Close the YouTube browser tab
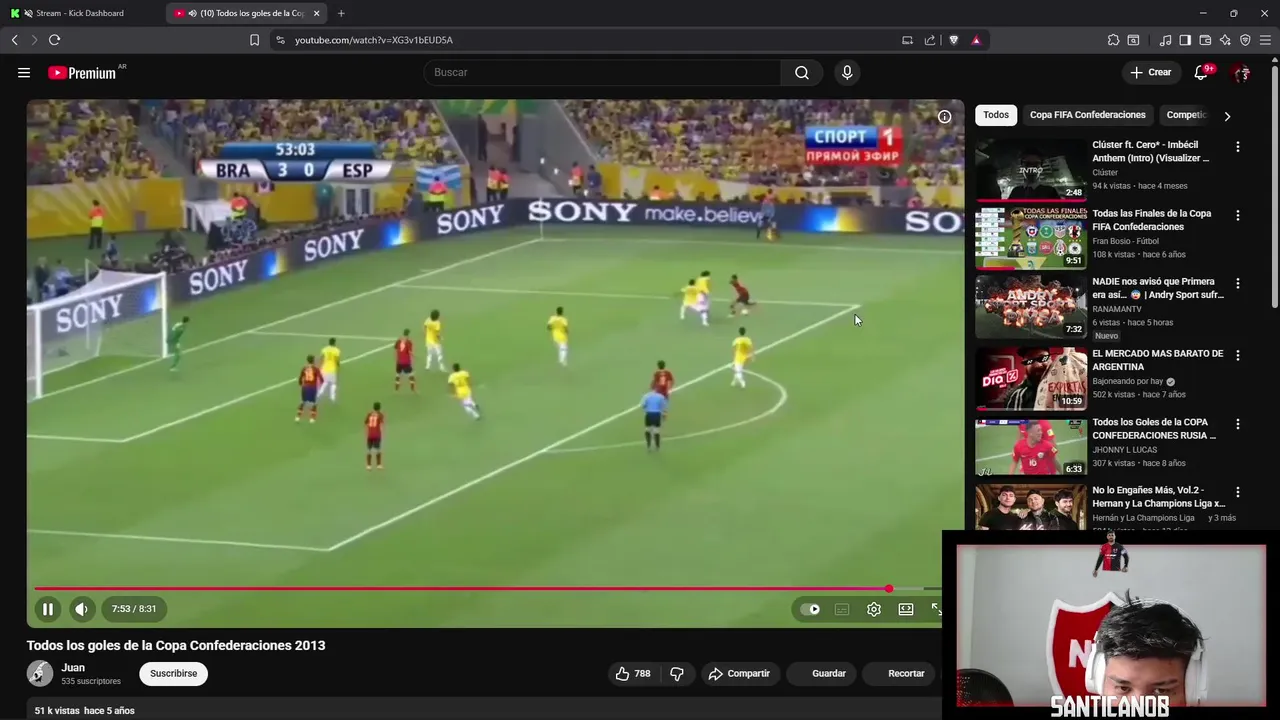1280x720 pixels. [x=316, y=13]
